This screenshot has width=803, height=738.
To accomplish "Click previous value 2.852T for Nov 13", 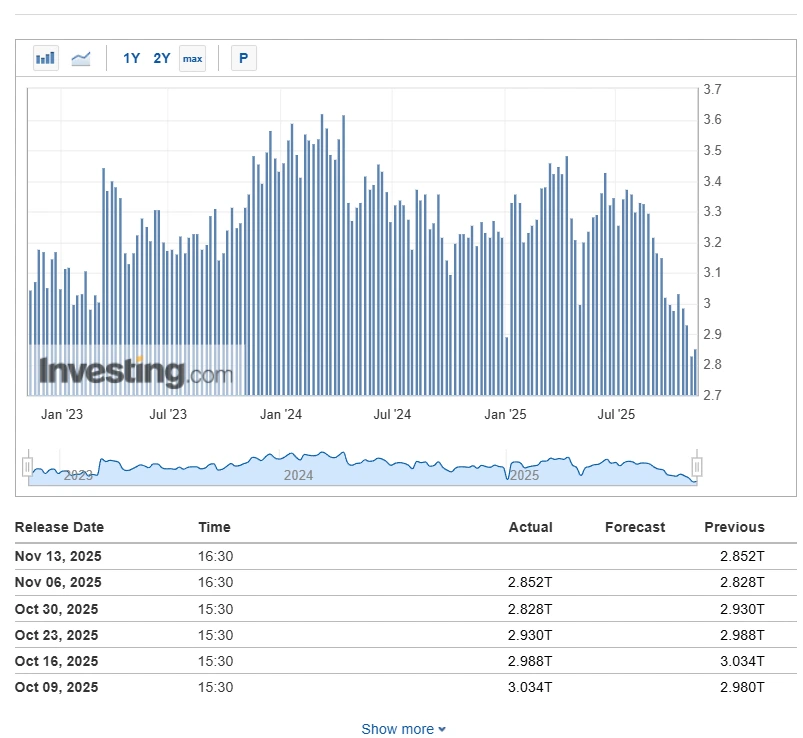I will click(742, 556).
